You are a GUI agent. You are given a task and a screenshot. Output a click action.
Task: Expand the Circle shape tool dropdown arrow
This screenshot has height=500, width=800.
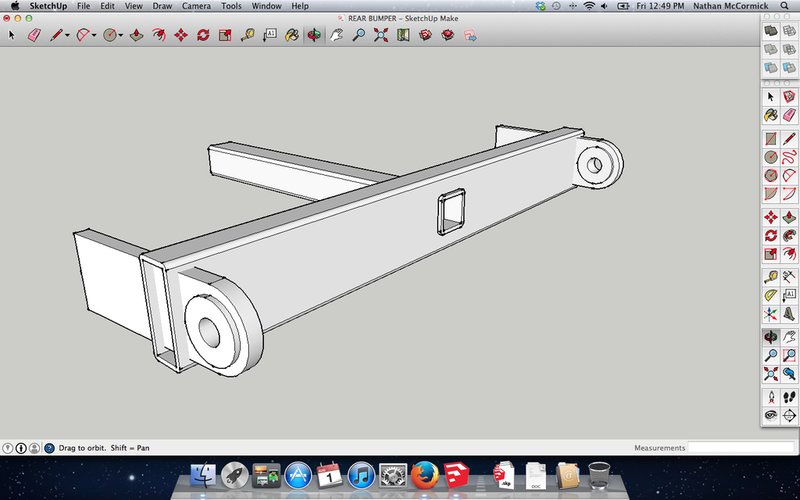click(x=121, y=36)
